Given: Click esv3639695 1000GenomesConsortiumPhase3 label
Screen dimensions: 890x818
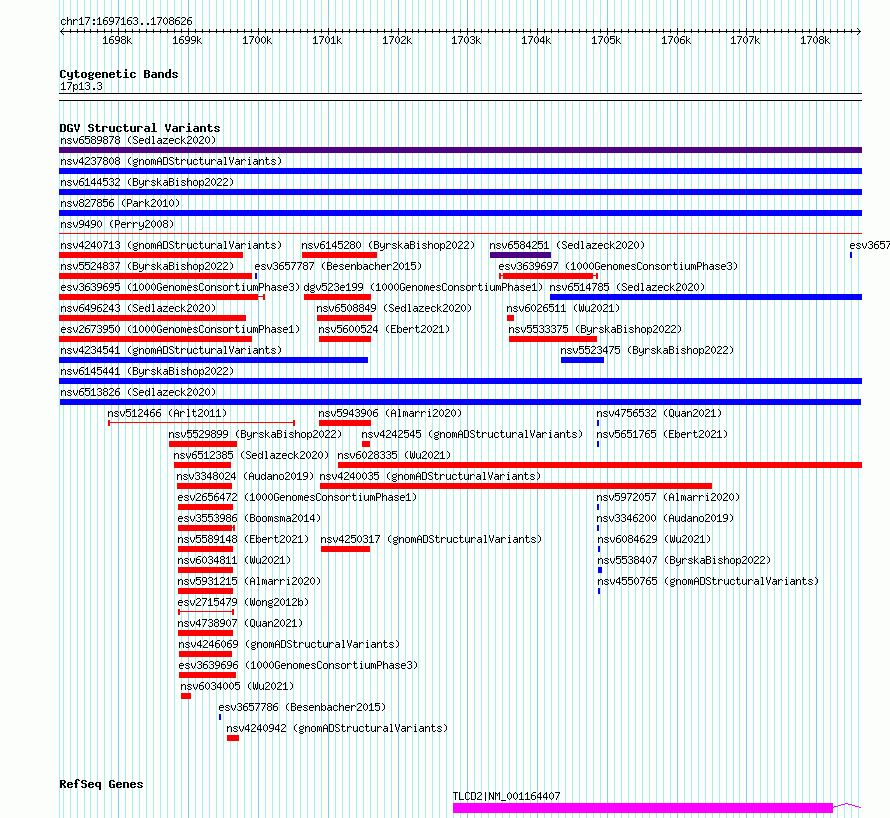Looking at the screenshot, I should [x=180, y=287].
